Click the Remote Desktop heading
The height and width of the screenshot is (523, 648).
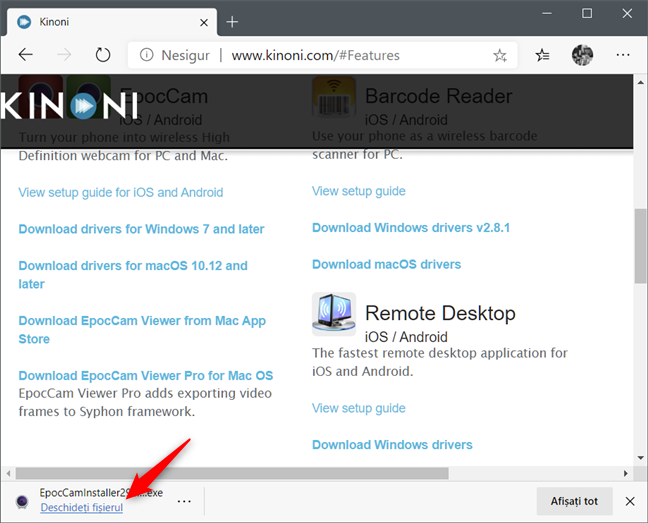tap(440, 313)
